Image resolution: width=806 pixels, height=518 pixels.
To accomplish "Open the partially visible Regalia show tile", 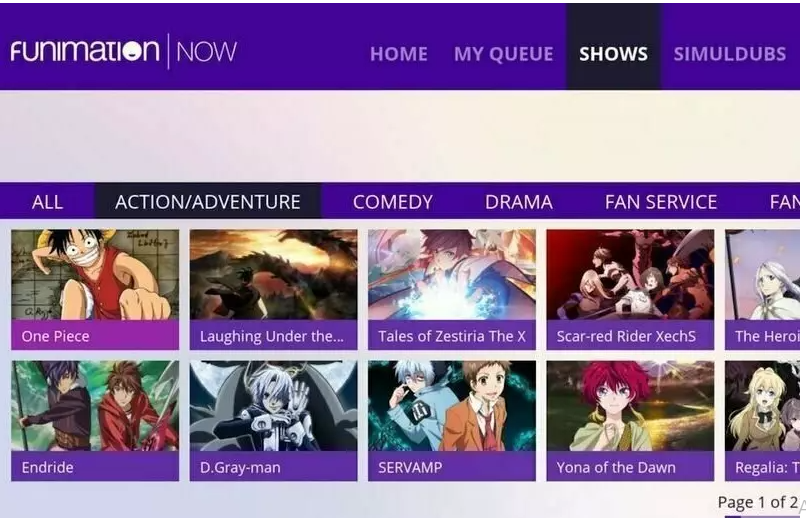I will pyautogui.click(x=762, y=421).
